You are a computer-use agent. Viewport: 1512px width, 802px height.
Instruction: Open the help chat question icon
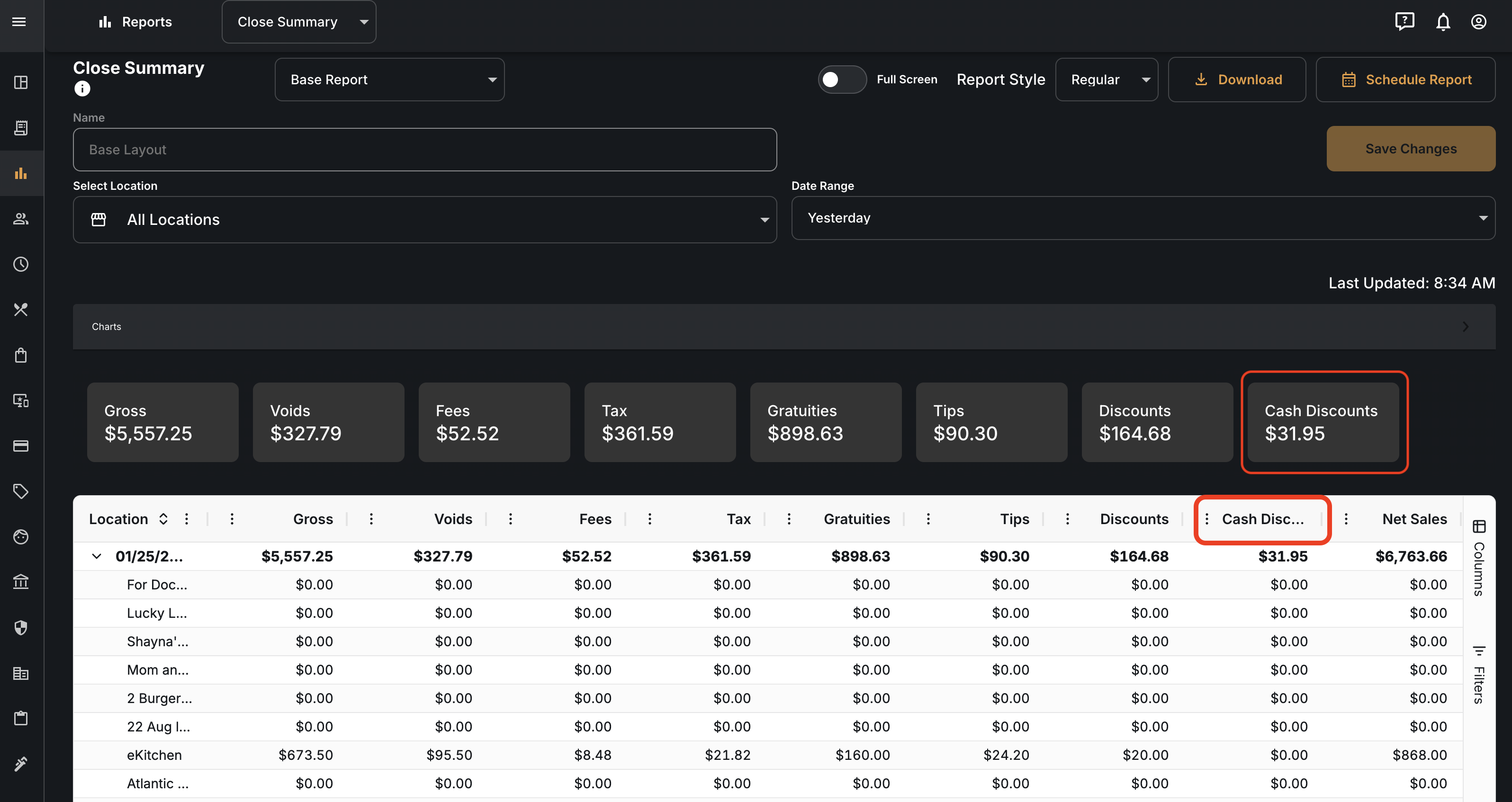[x=1404, y=22]
